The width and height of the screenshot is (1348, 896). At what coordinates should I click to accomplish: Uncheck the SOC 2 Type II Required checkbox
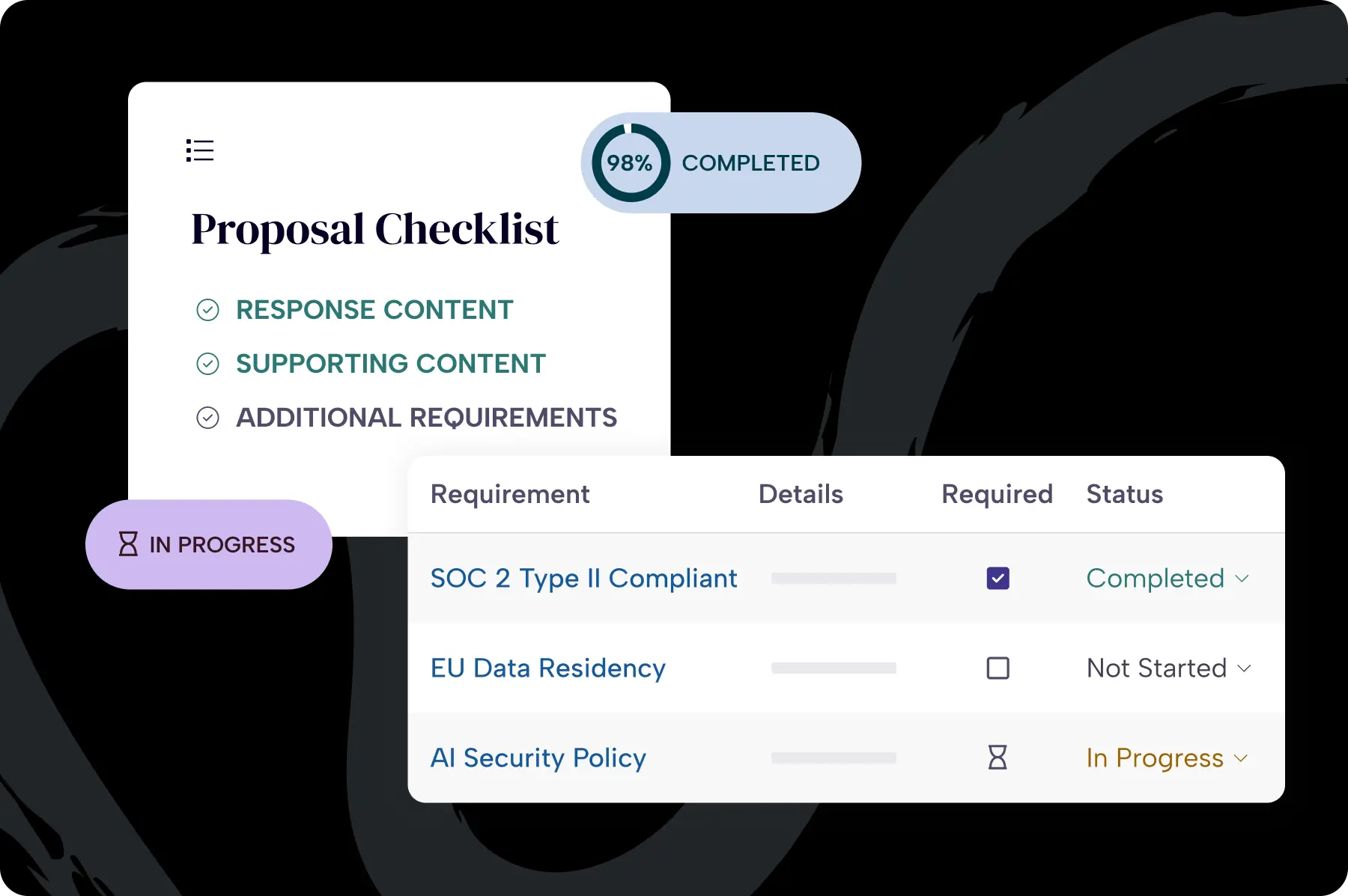[998, 579]
